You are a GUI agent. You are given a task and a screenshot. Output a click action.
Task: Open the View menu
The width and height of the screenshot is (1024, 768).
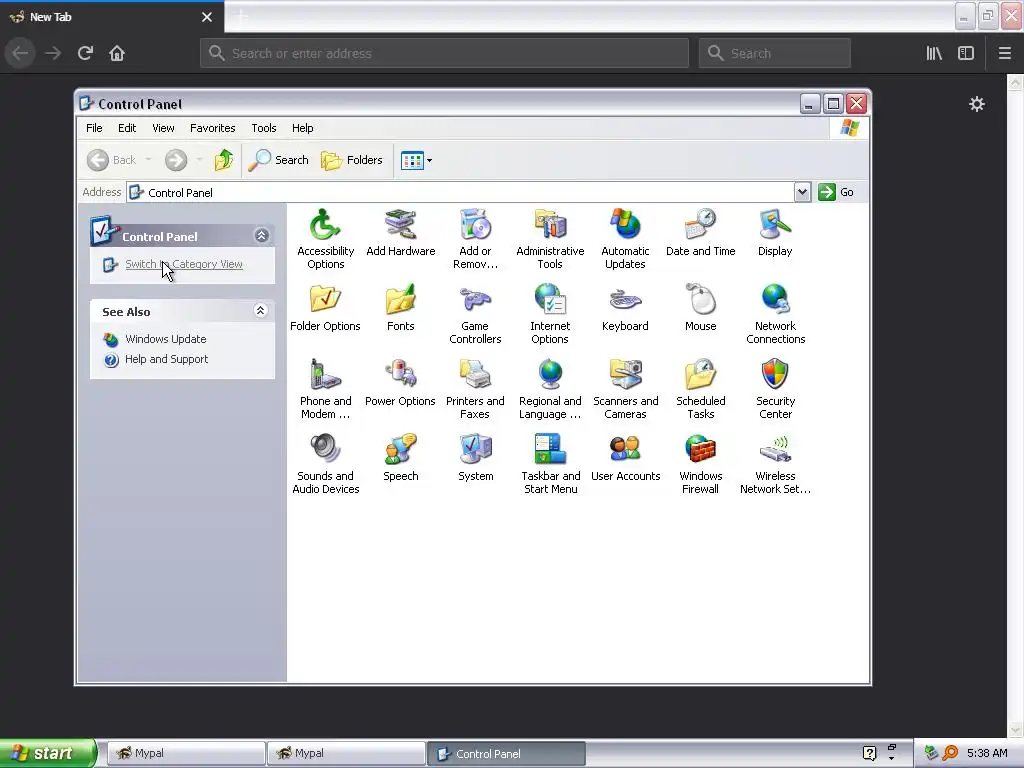[163, 128]
